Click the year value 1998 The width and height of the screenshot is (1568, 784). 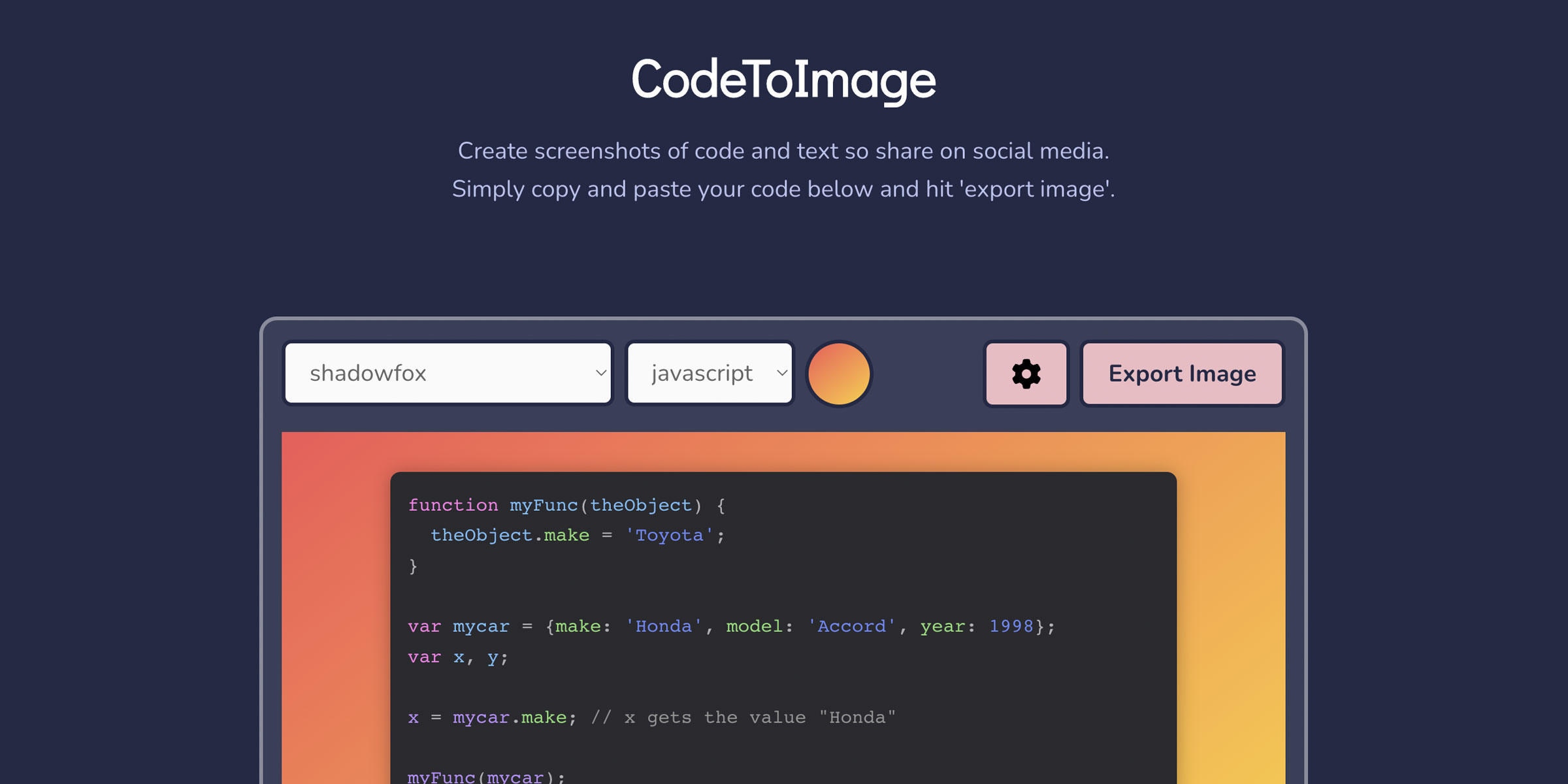(x=1012, y=626)
